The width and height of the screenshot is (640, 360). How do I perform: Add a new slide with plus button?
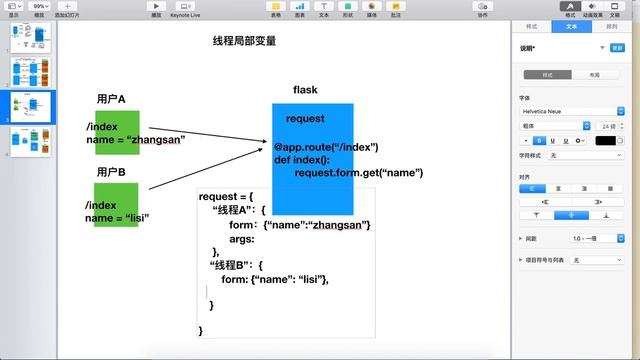[x=67, y=6]
